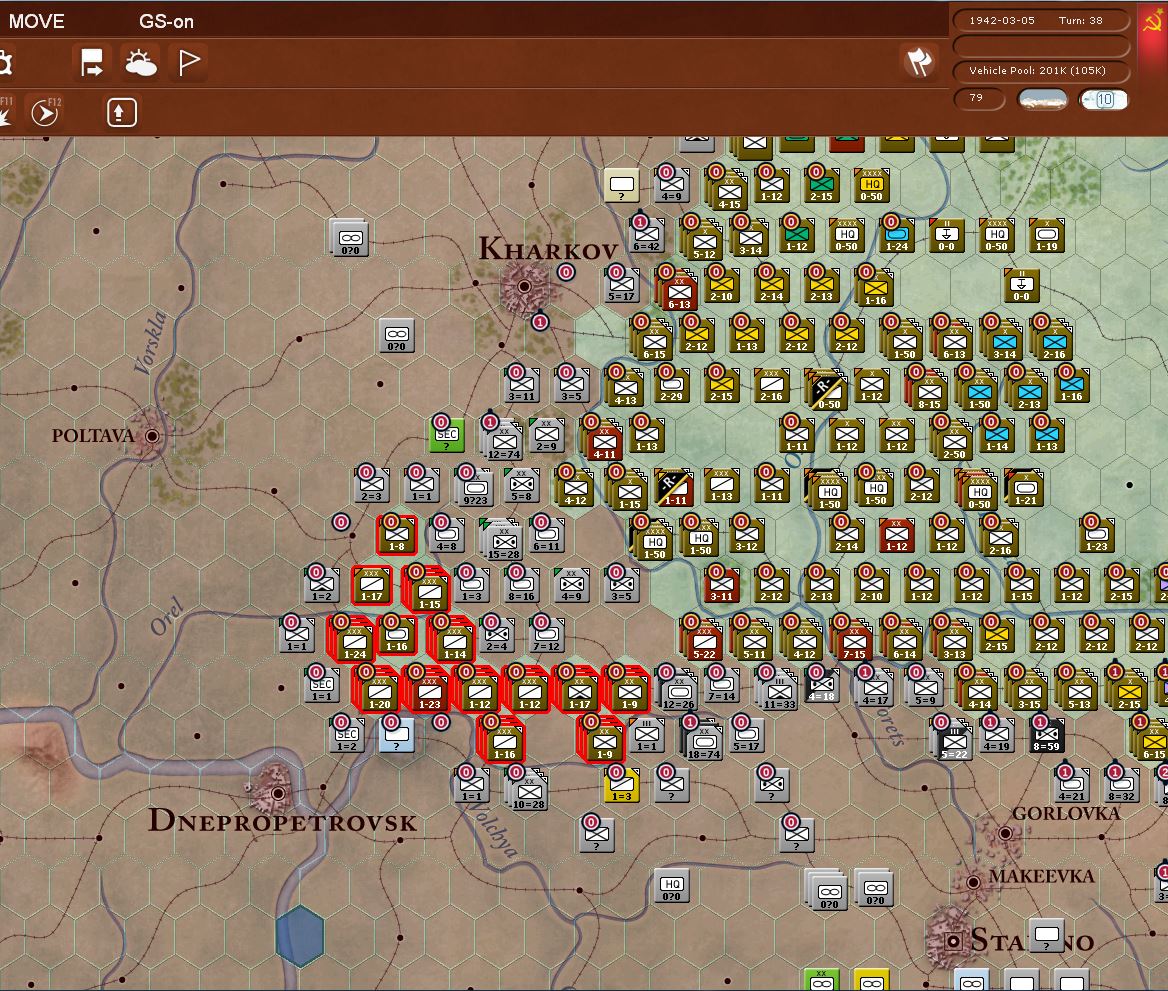Select the Soviet 1-19 motorized unit
The width and height of the screenshot is (1168, 991).
1047,235
